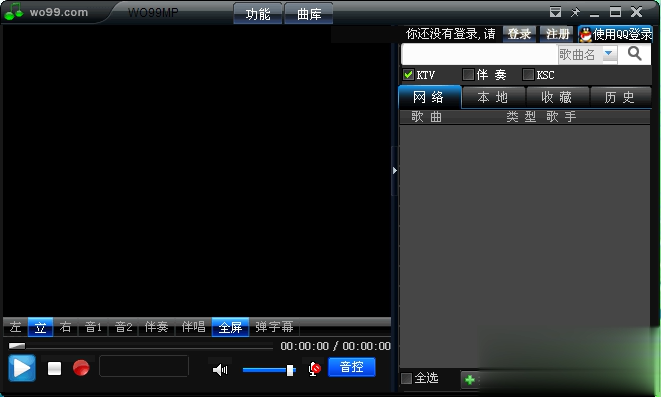The width and height of the screenshot is (661, 397).
Task: Switch to the 历史 tab
Action: 620,97
